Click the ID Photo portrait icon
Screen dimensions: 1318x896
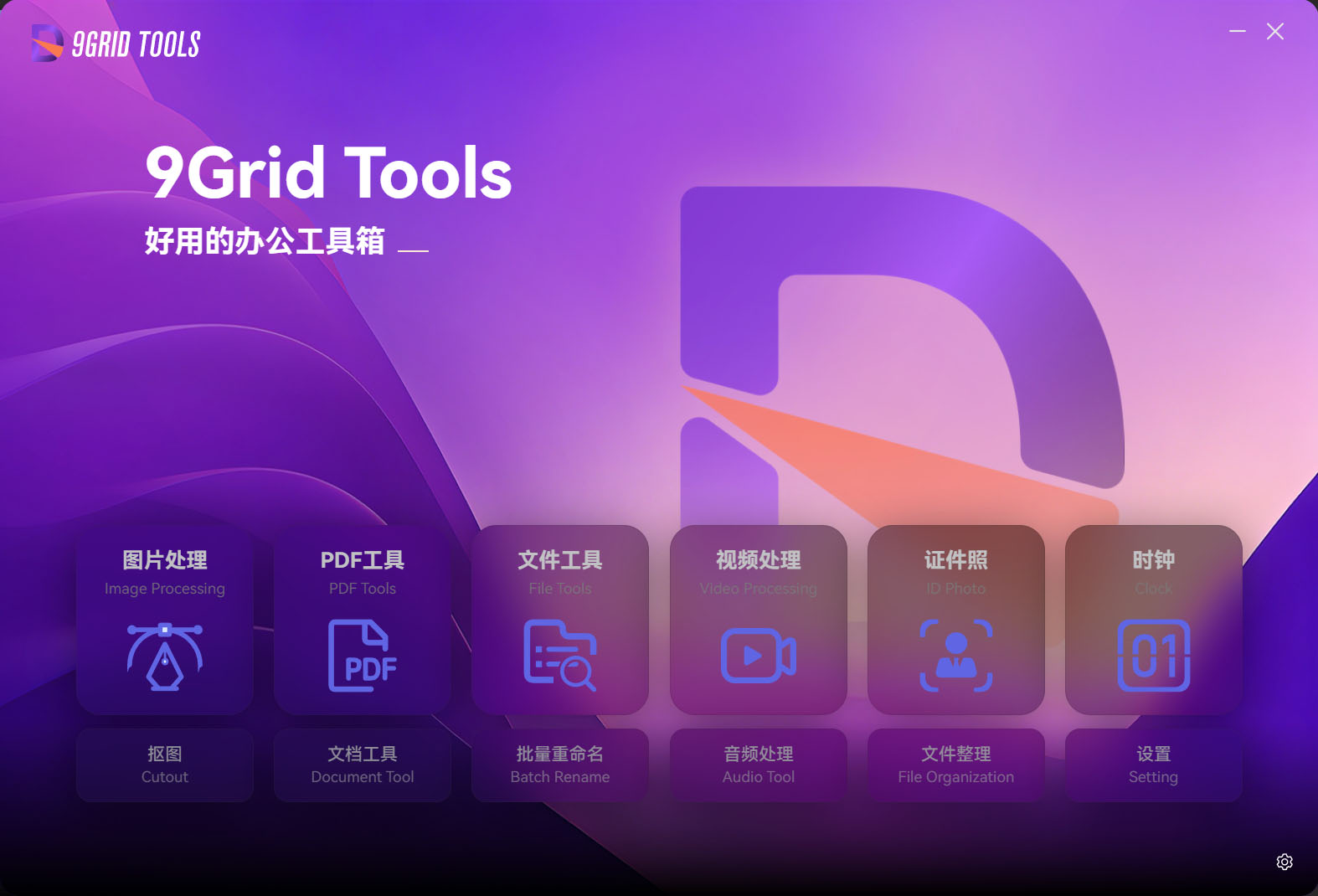point(956,656)
